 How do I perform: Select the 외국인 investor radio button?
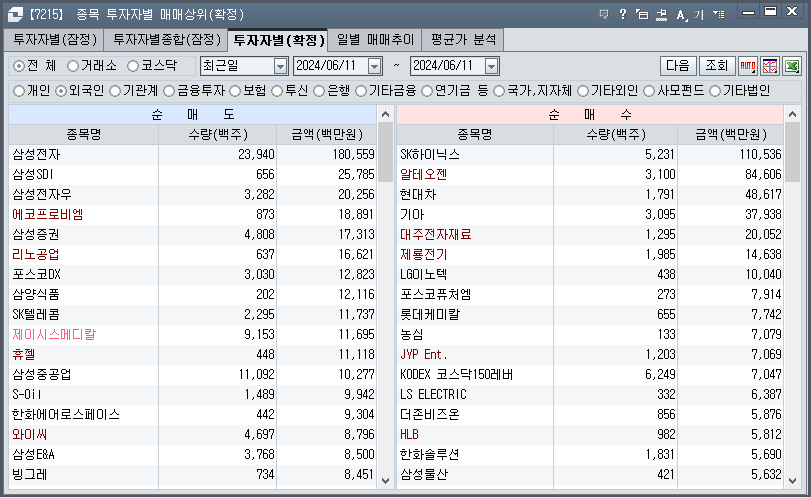61,91
